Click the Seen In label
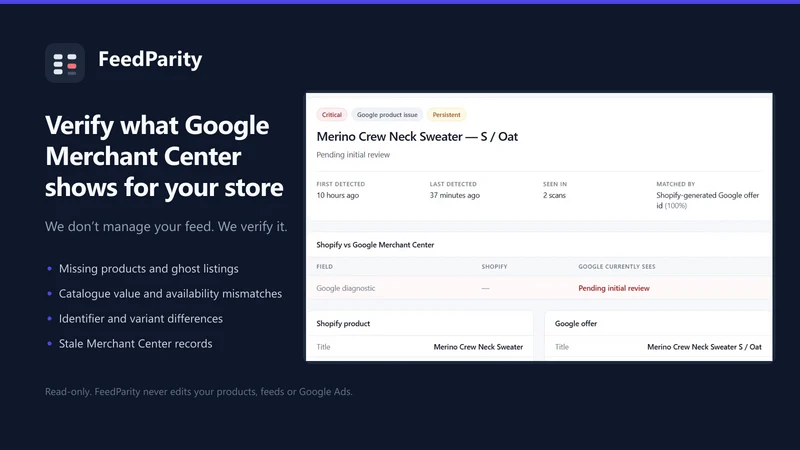Viewport: 800px width, 450px height. pos(555,184)
